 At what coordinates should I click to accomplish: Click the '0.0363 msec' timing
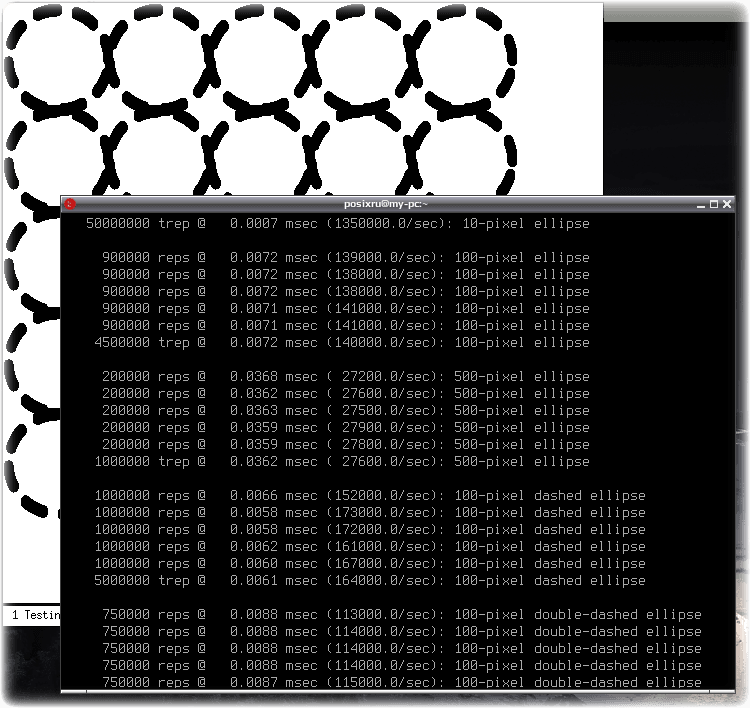point(274,410)
